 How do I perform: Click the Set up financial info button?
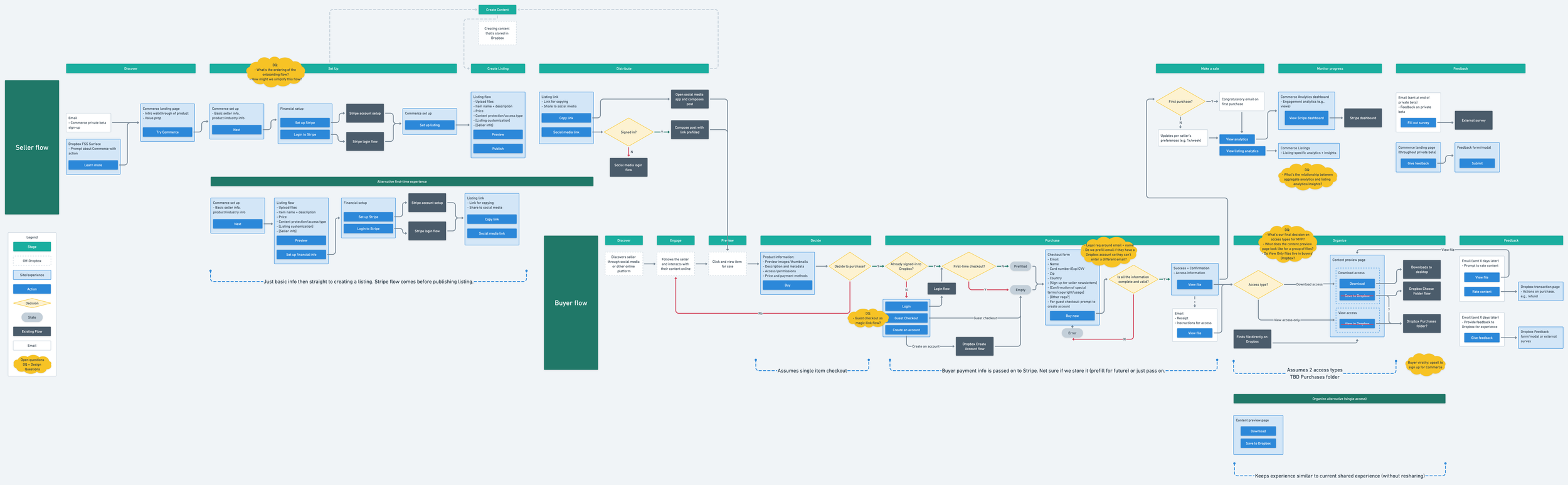coord(301,255)
